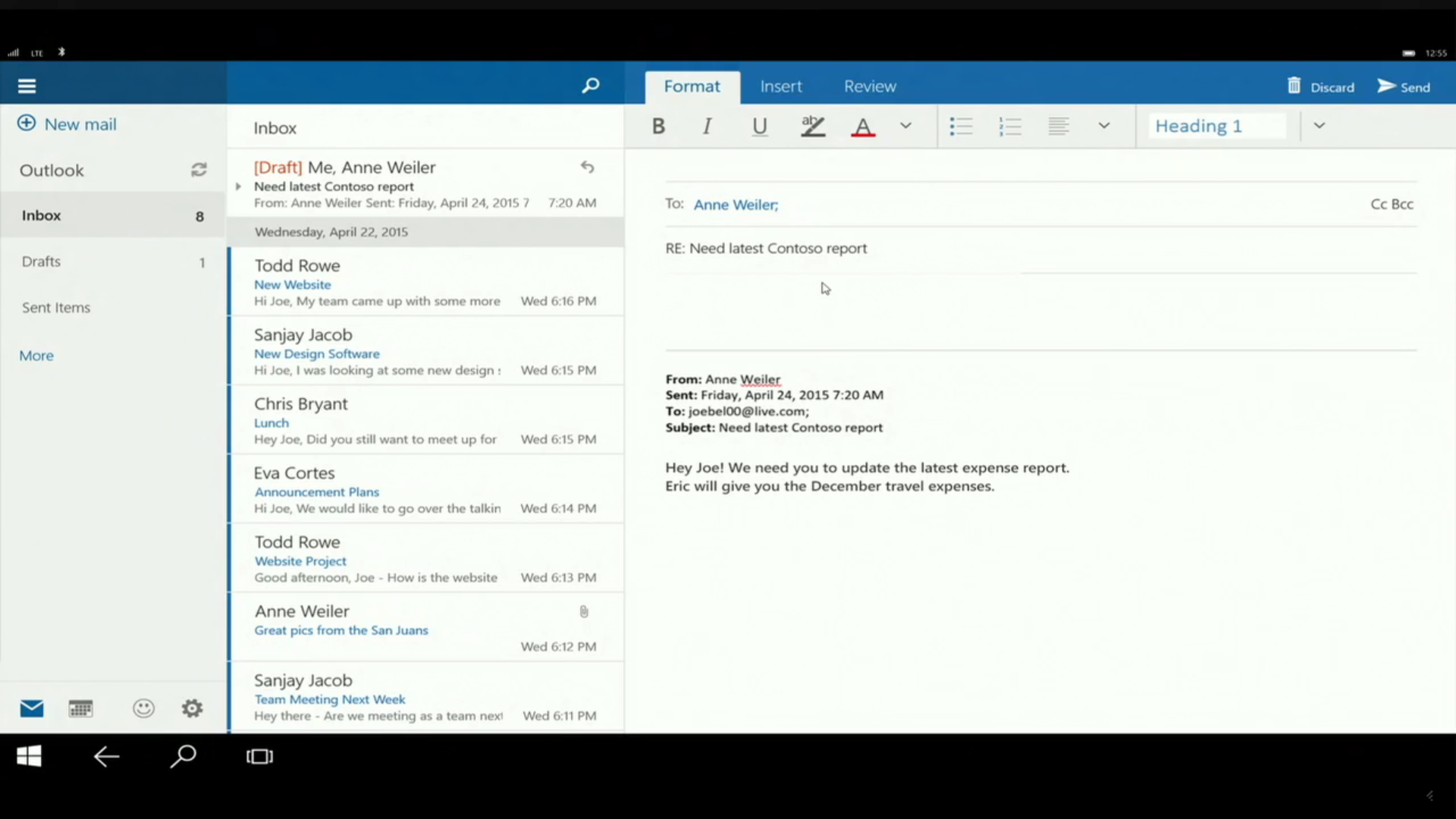Toggle bold formatting
Image resolution: width=1456 pixels, height=819 pixels.
click(658, 126)
